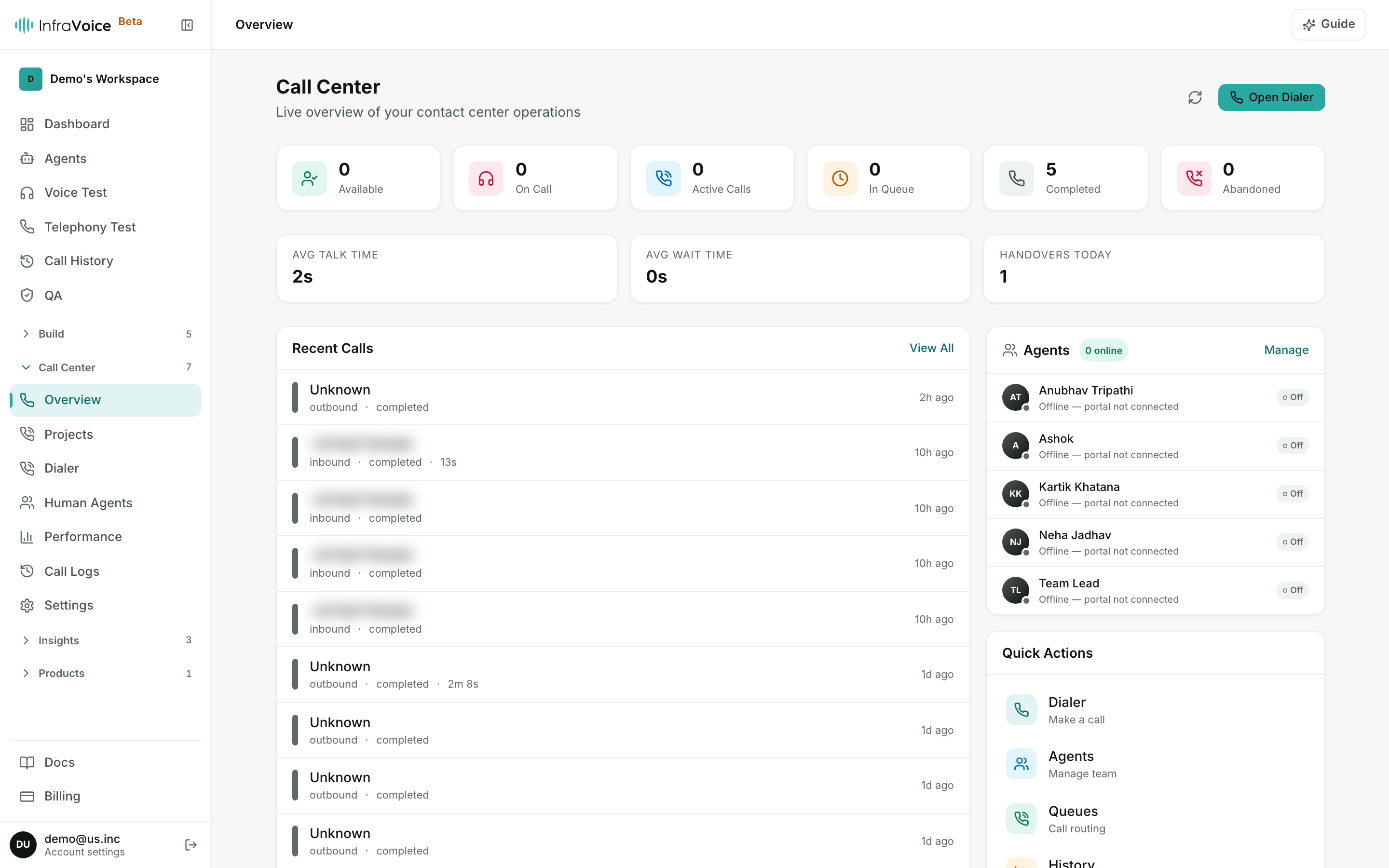Viewport: 1389px width, 868px height.
Task: Click the Agents quick action icon
Action: point(1021,764)
